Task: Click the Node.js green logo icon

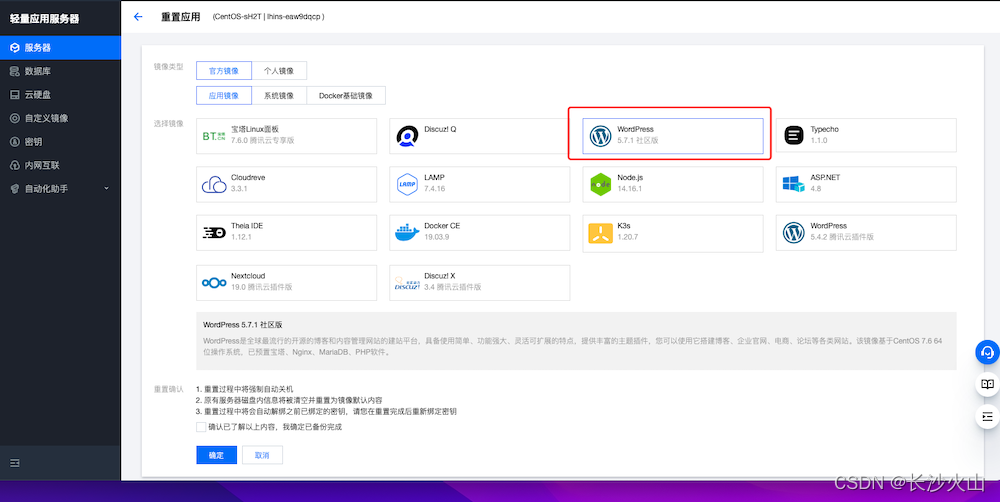Action: point(600,184)
